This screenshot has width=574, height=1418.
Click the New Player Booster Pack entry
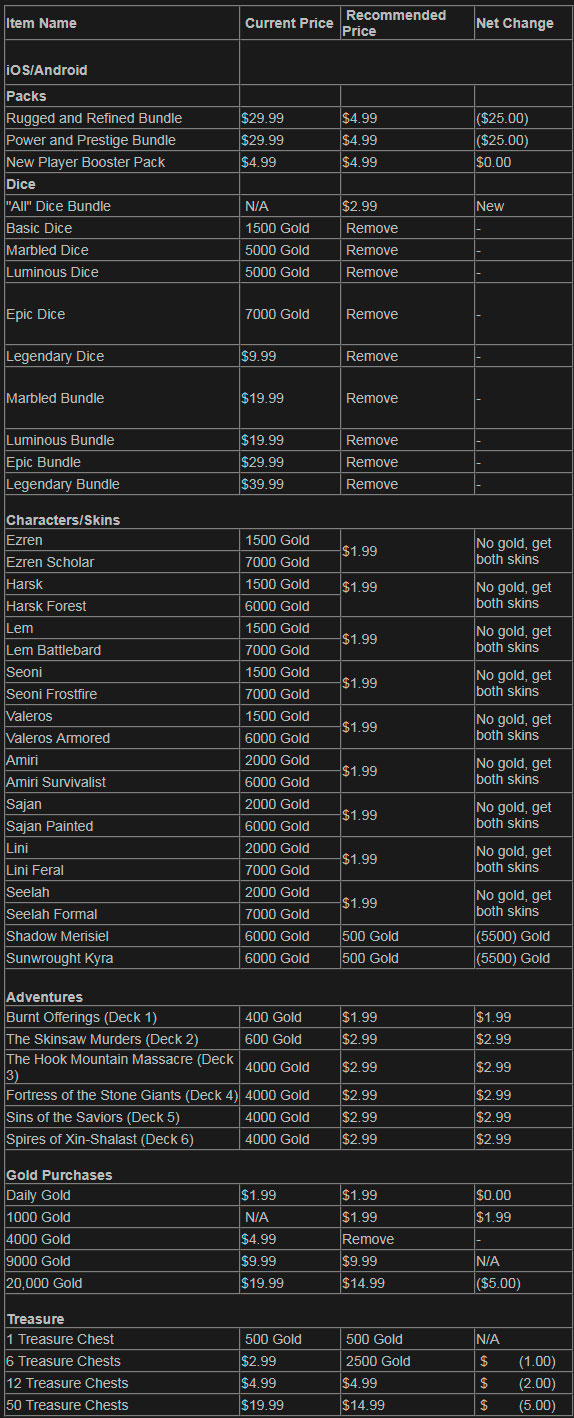tap(86, 162)
